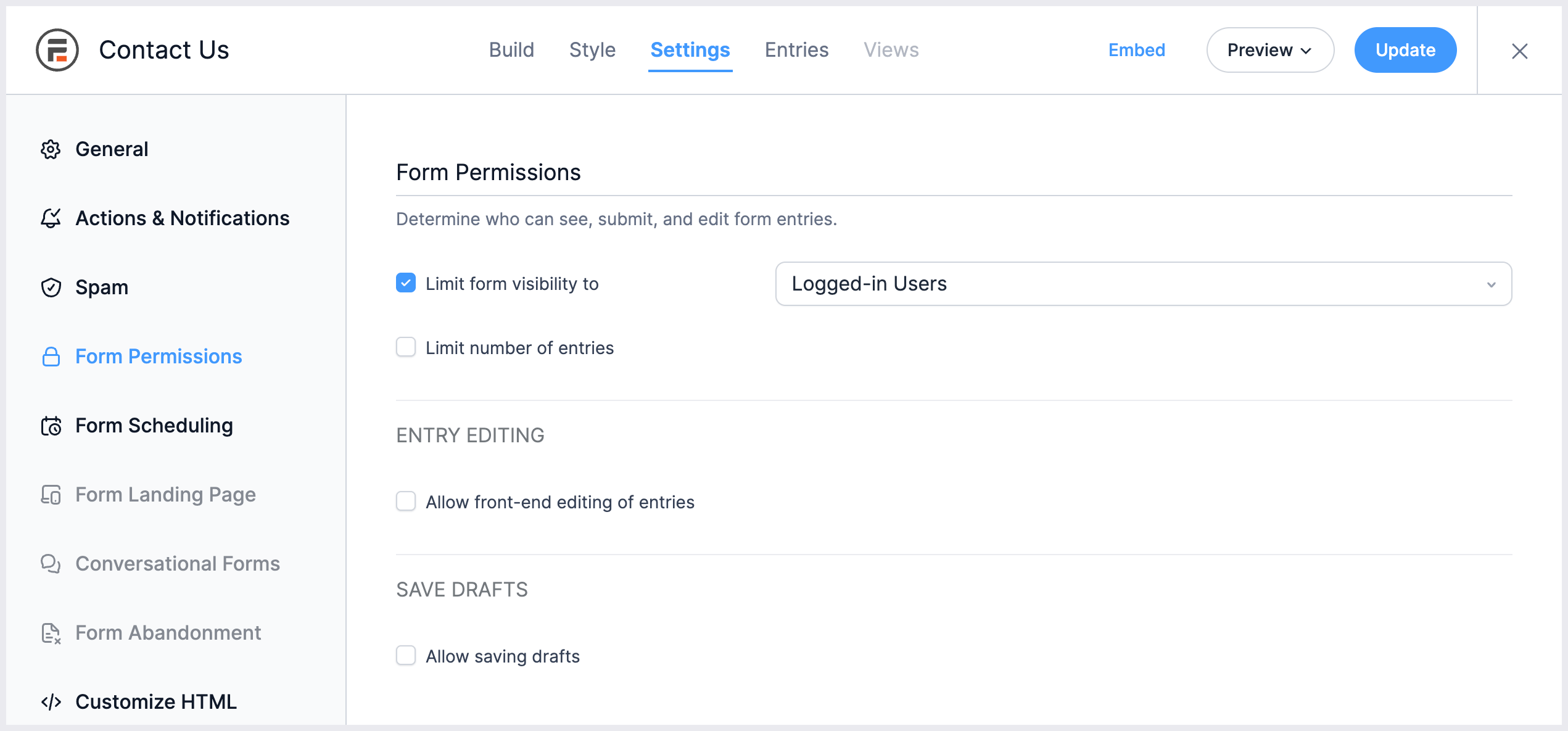The image size is (1568, 731).
Task: Open the Entries tab
Action: [x=796, y=50]
